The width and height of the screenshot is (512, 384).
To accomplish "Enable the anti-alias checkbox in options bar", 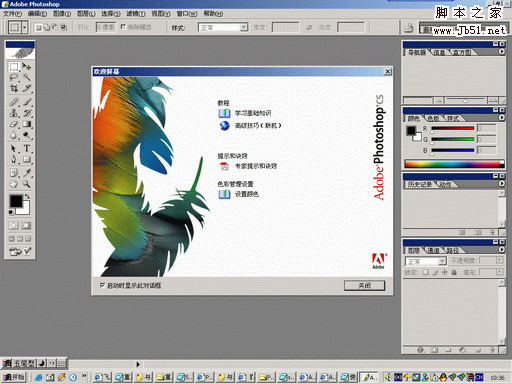I will coord(123,27).
